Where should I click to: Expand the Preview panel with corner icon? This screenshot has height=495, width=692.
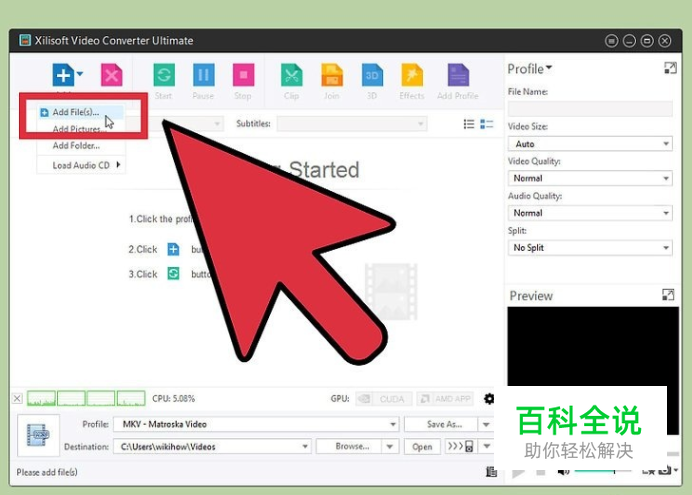(x=668, y=295)
